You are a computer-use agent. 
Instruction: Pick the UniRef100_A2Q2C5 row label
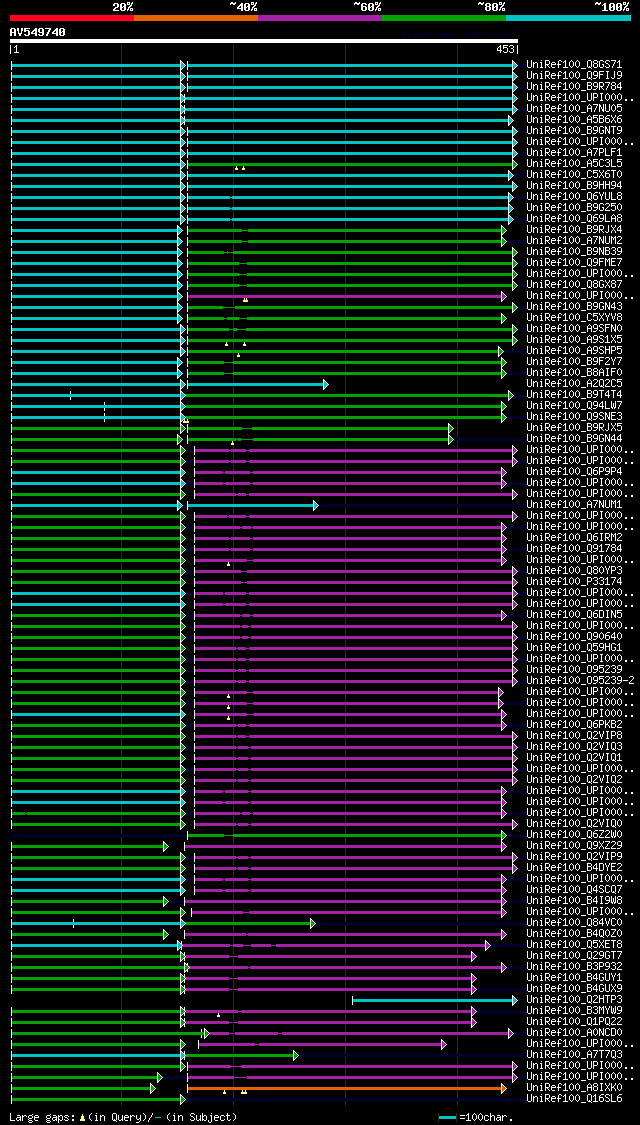tap(574, 383)
